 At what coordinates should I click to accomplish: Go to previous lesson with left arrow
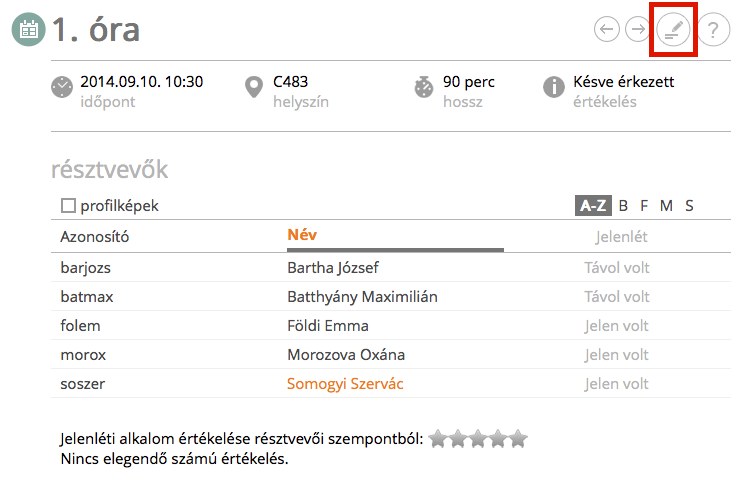[x=607, y=29]
